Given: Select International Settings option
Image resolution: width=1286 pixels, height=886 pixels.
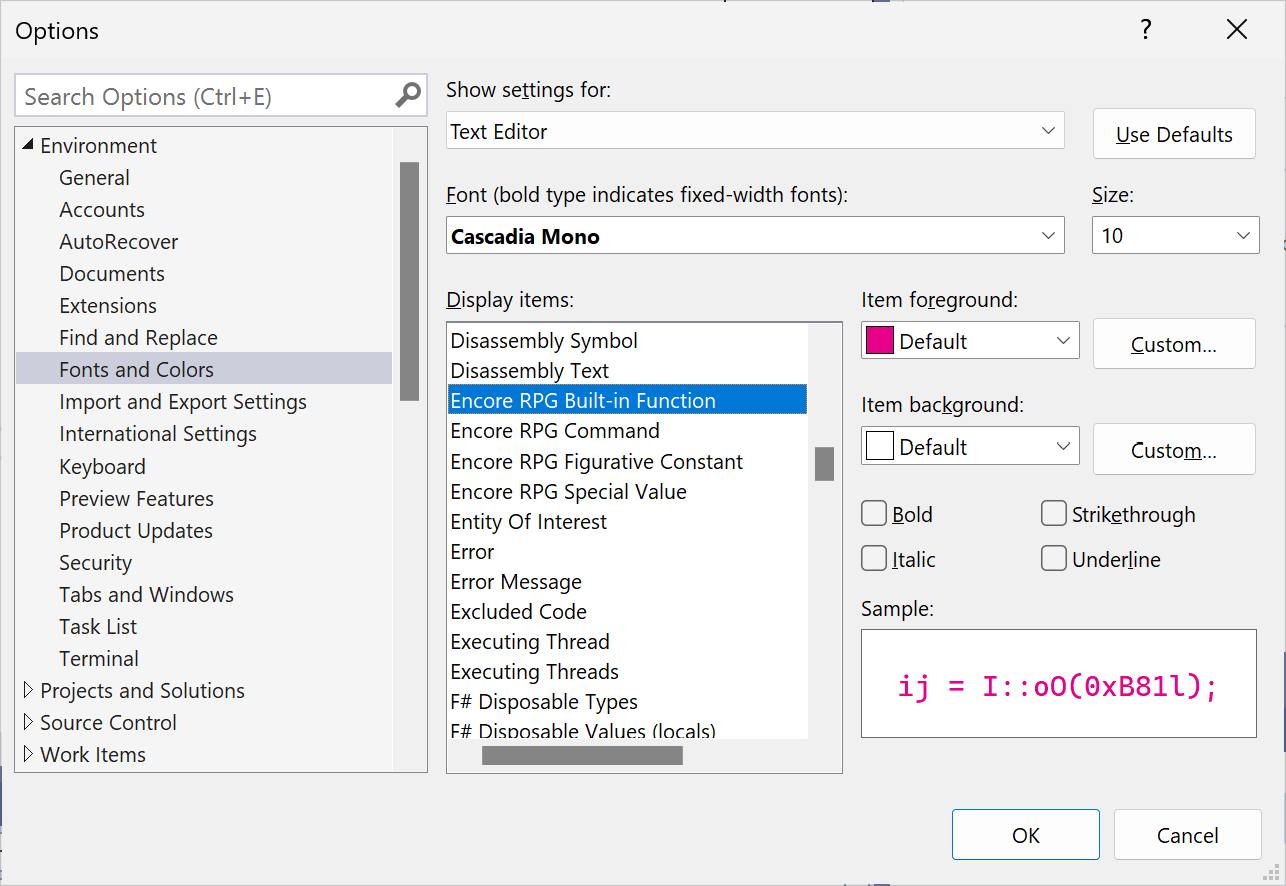Looking at the screenshot, I should (x=158, y=434).
